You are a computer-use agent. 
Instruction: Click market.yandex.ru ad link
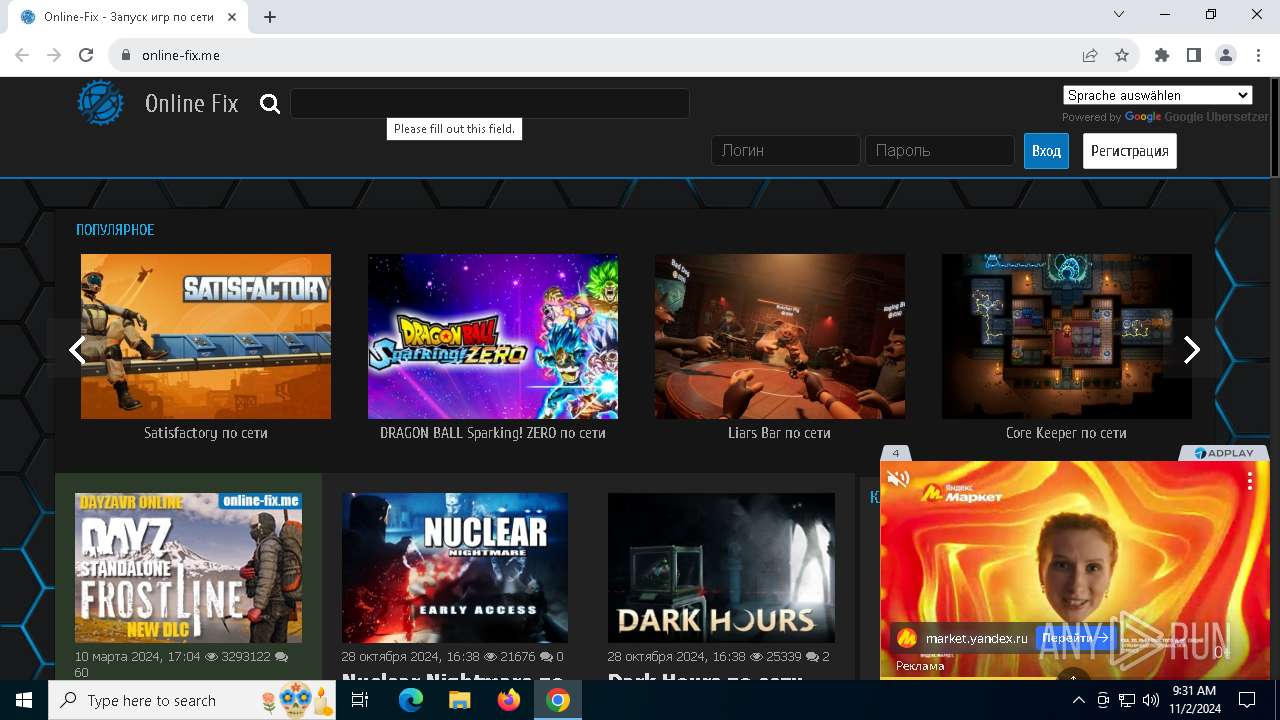coord(976,638)
